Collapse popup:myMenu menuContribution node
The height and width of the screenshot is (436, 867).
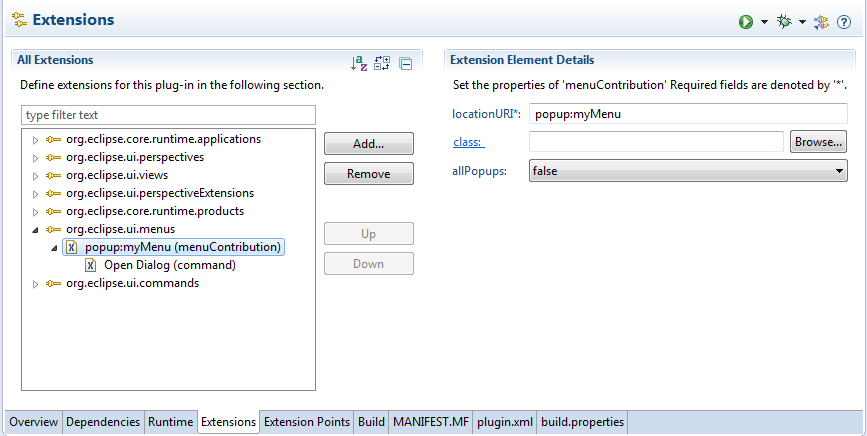(54, 248)
